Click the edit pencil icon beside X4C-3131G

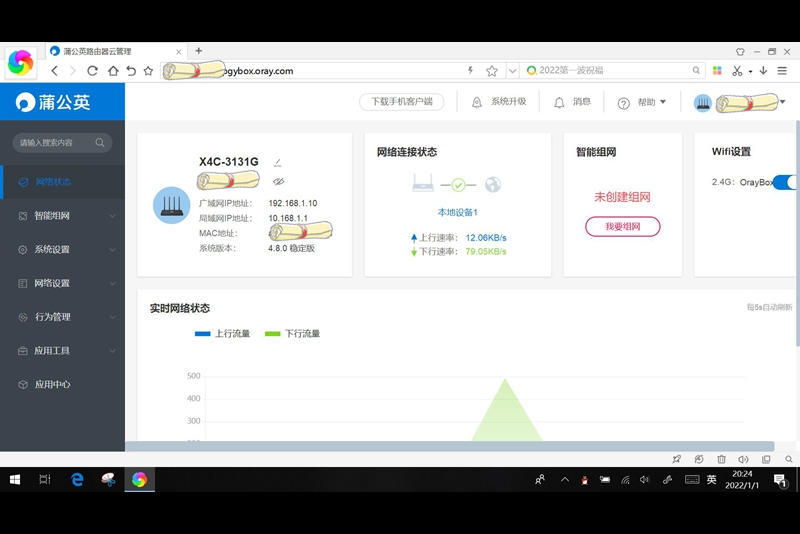tap(278, 163)
